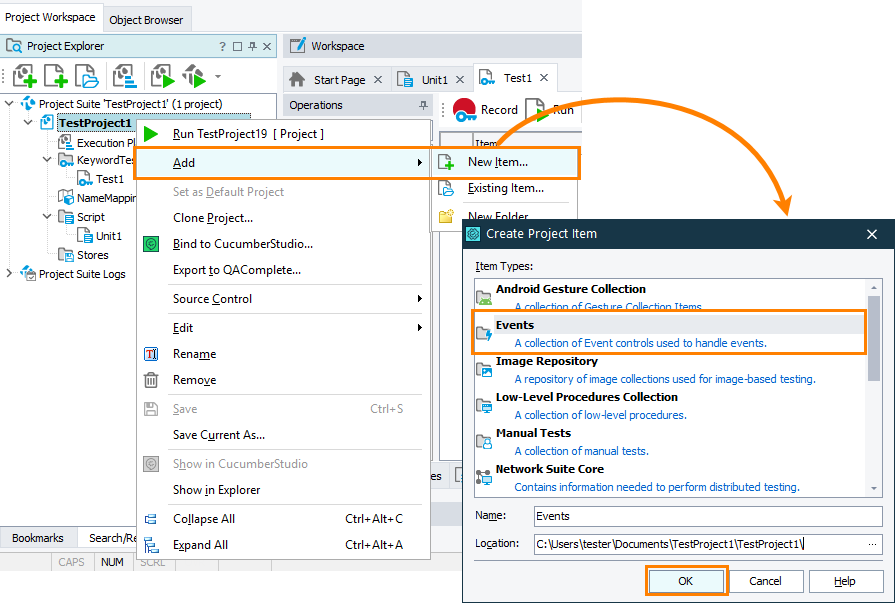Click the Events collection icon in the dialog
Image resolution: width=895 pixels, height=603 pixels.
pyautogui.click(x=482, y=331)
